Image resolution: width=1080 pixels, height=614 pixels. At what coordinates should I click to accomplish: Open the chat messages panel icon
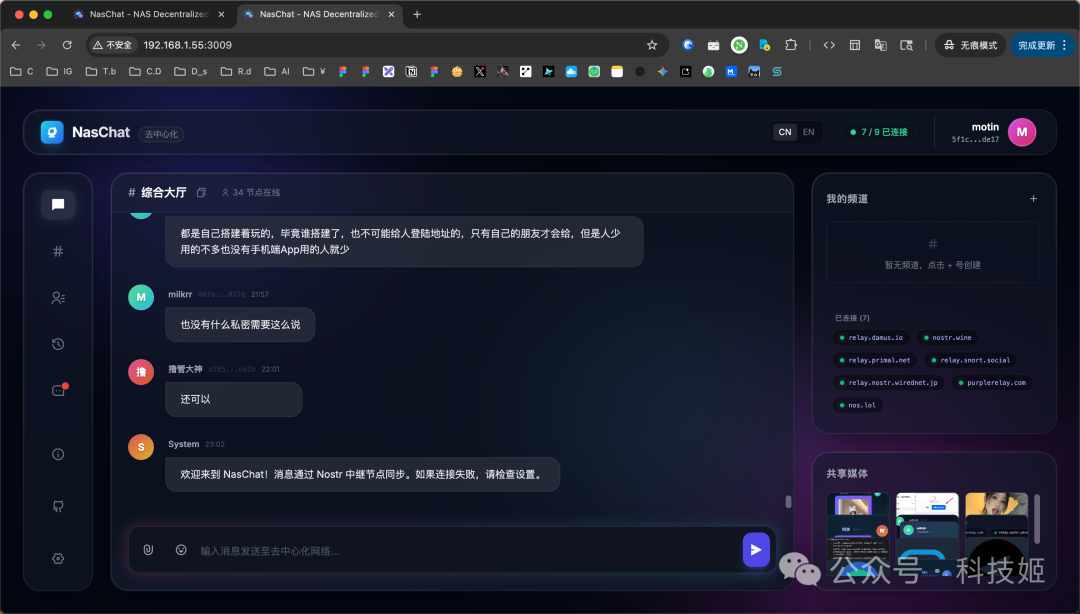coord(57,204)
